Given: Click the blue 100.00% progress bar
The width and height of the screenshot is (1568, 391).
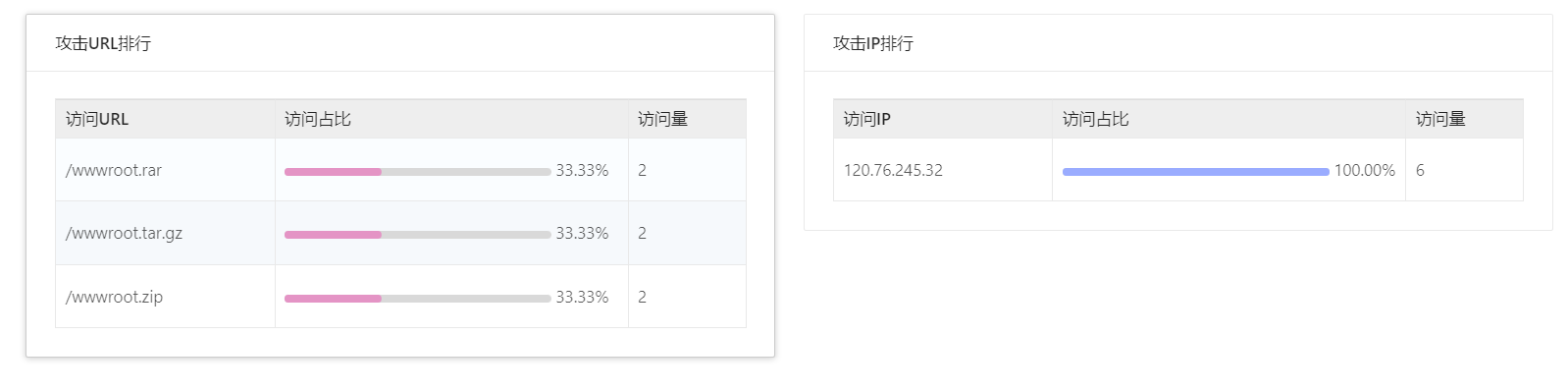Looking at the screenshot, I should pyautogui.click(x=1196, y=172).
